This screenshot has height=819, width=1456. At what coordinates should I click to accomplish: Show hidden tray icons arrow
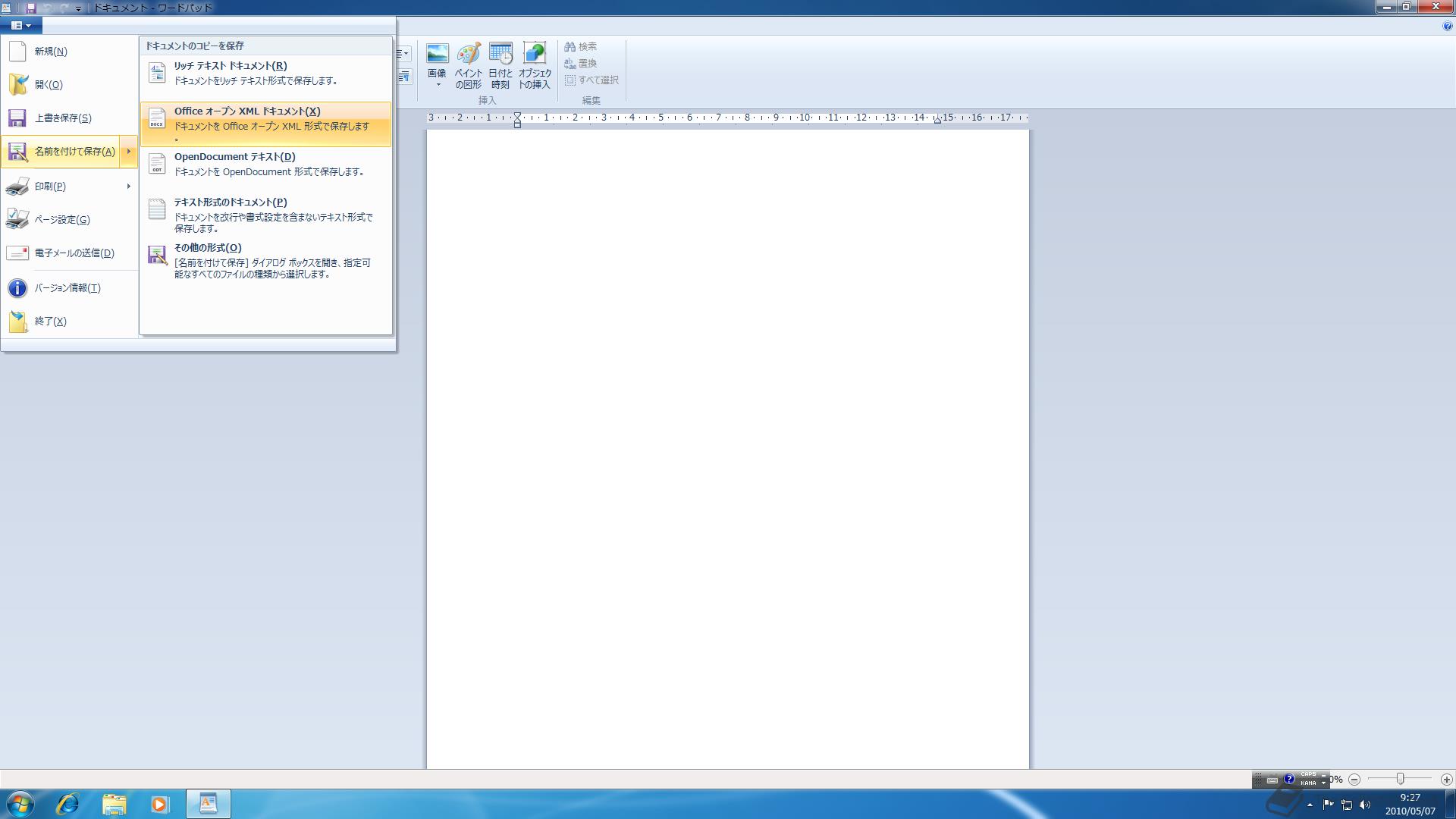point(1310,805)
